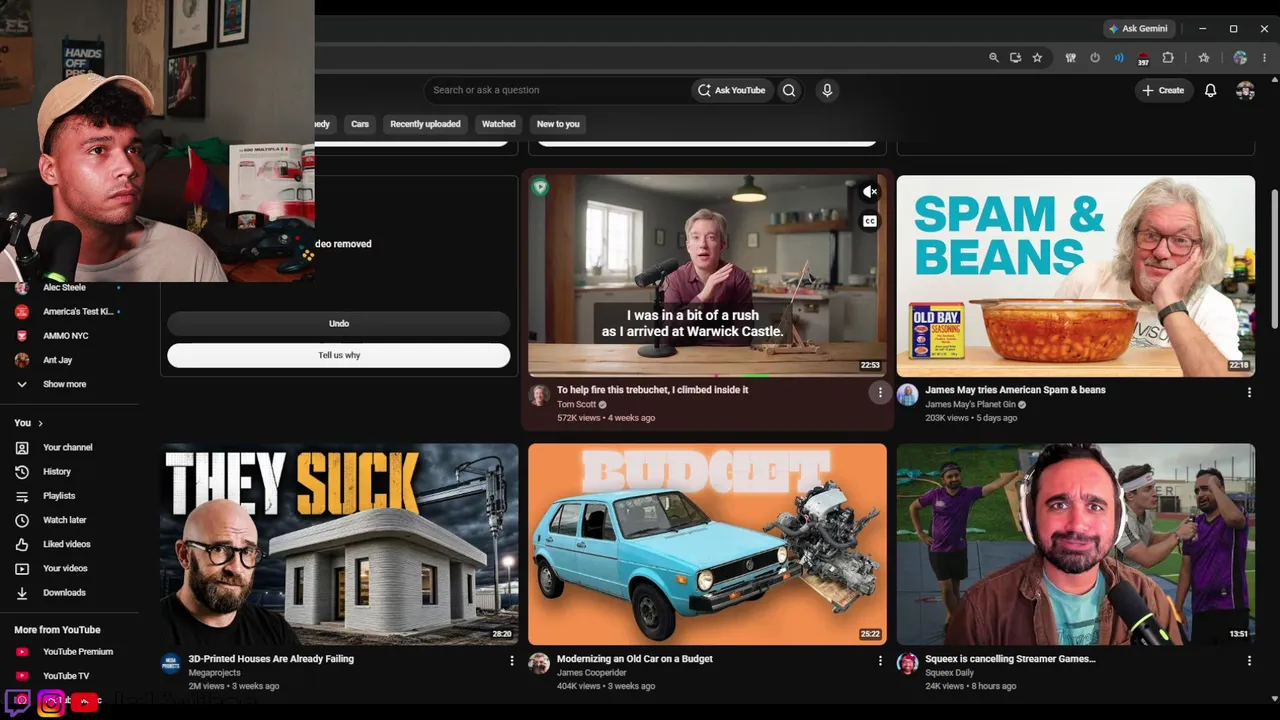Open the Tom Scott channel link
The width and height of the screenshot is (1280, 720).
(577, 404)
